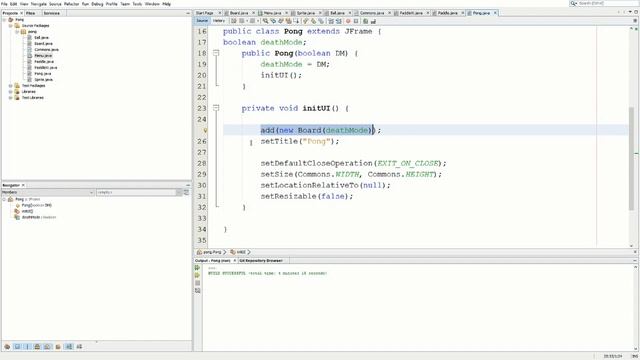640x360 pixels.
Task: Toggle Show Inherited Members filter in Navigator
Action: pyautogui.click(x=7, y=347)
